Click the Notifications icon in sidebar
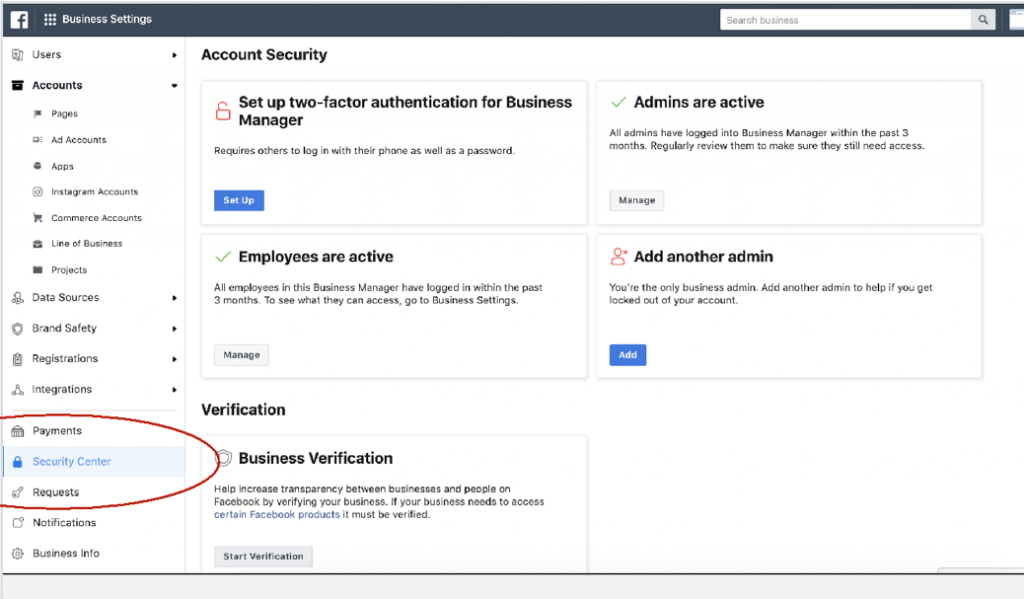This screenshot has width=1024, height=599. [x=18, y=523]
